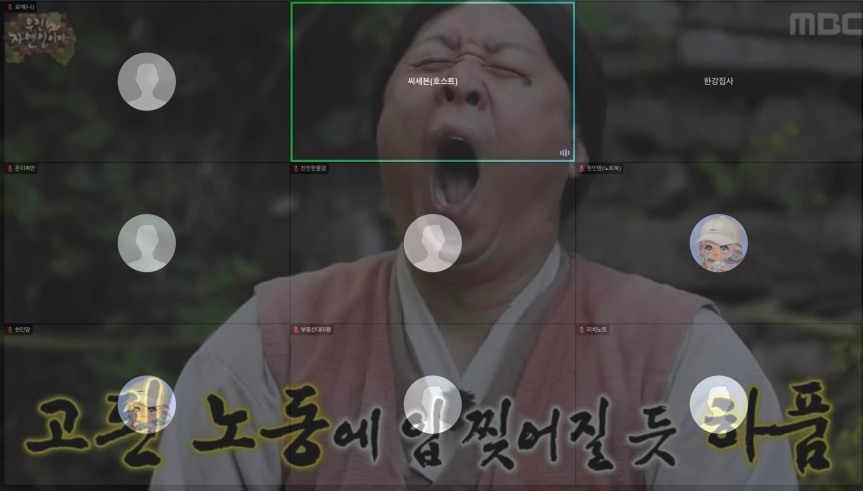Select the white-cap anime avatar of 현인영(노트북)
This screenshot has height=491, width=863.
[x=719, y=243]
